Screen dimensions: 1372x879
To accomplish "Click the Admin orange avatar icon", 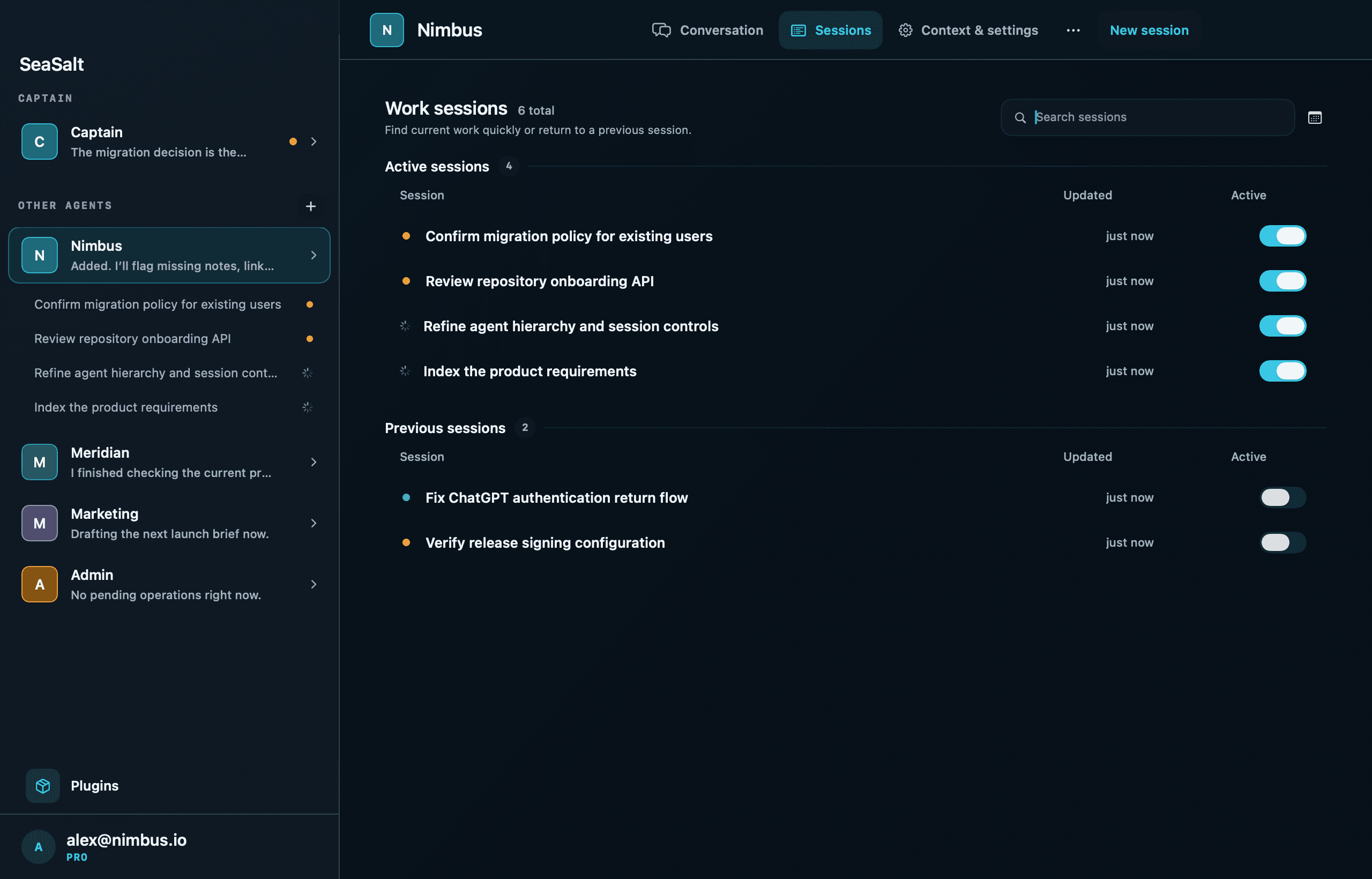I will 39,584.
